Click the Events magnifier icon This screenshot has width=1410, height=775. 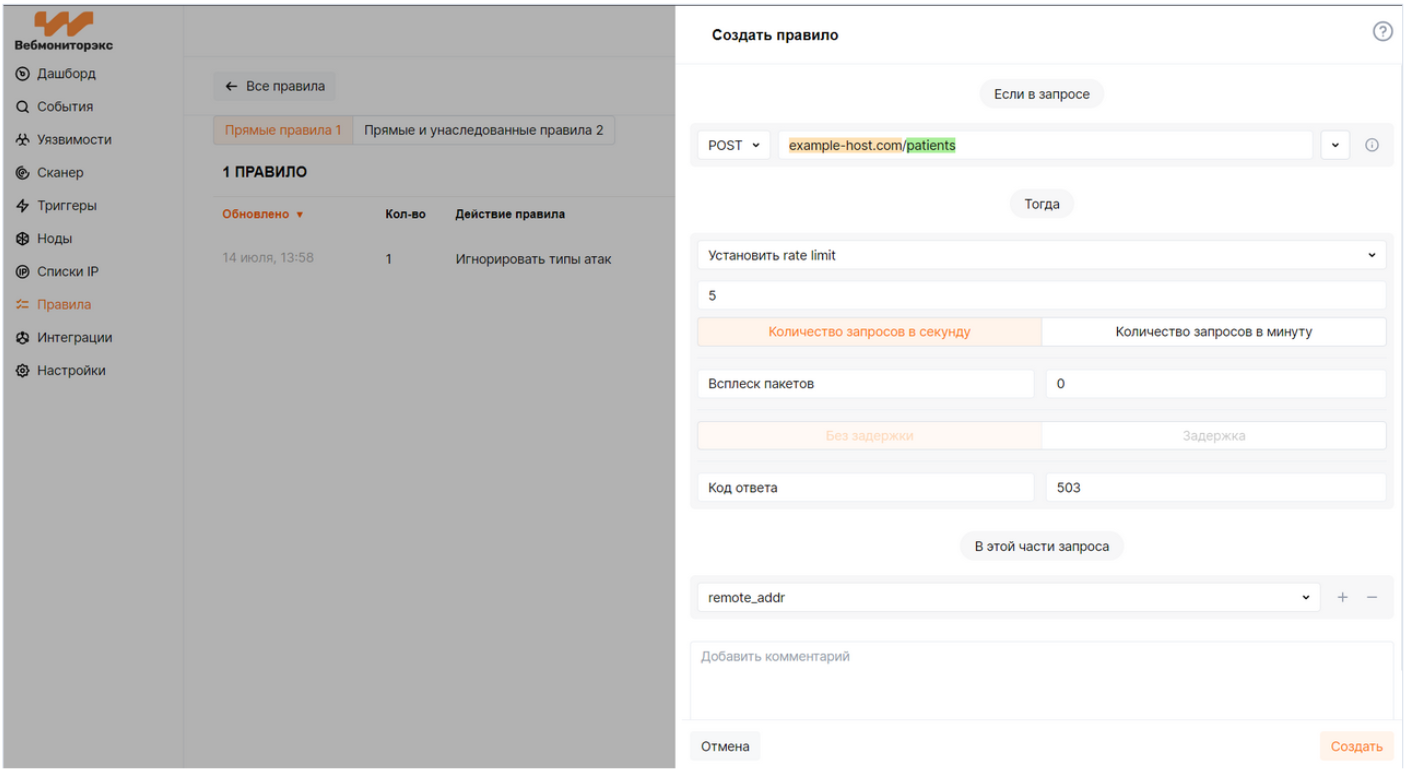pos(23,107)
